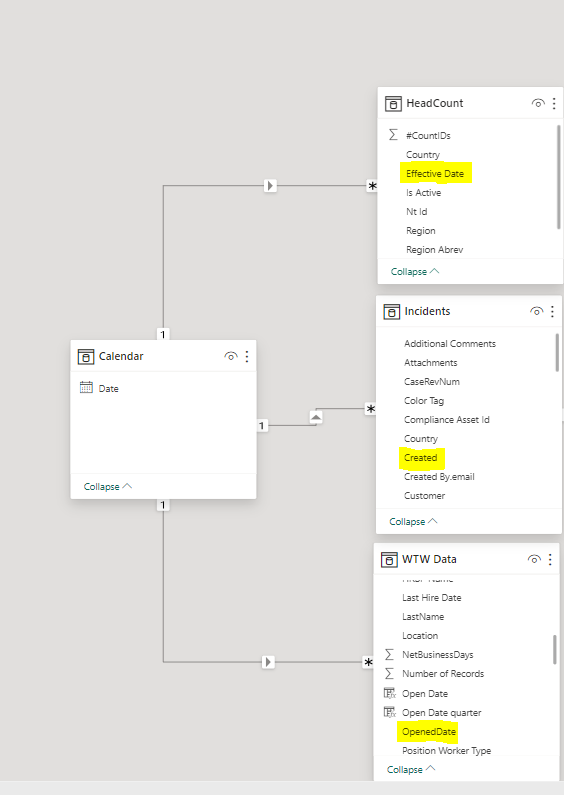This screenshot has width=564, height=795.
Task: Click the 1 marker atop Calendar
Action: coord(163,334)
